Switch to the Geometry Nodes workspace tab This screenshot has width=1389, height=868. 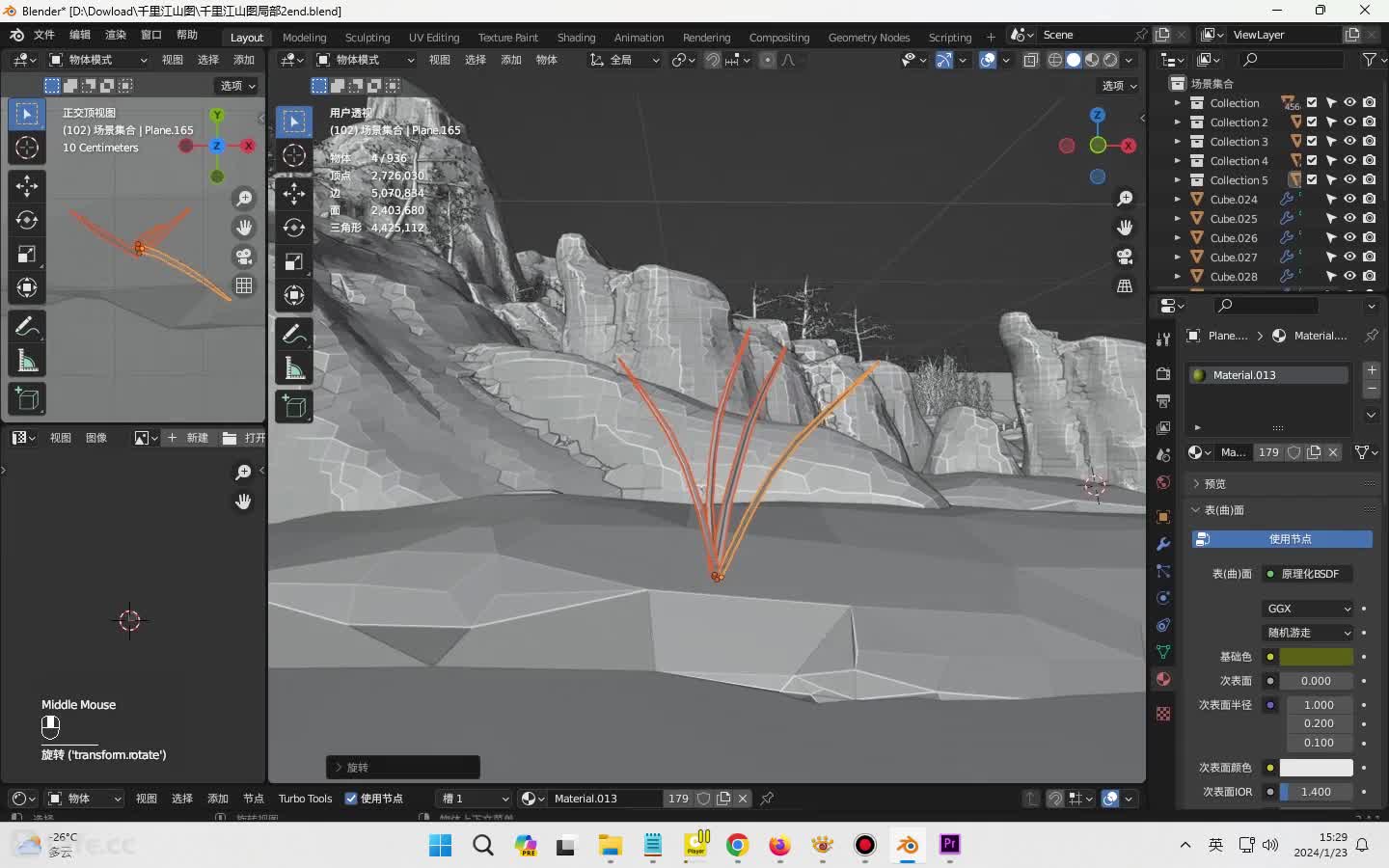click(x=869, y=38)
